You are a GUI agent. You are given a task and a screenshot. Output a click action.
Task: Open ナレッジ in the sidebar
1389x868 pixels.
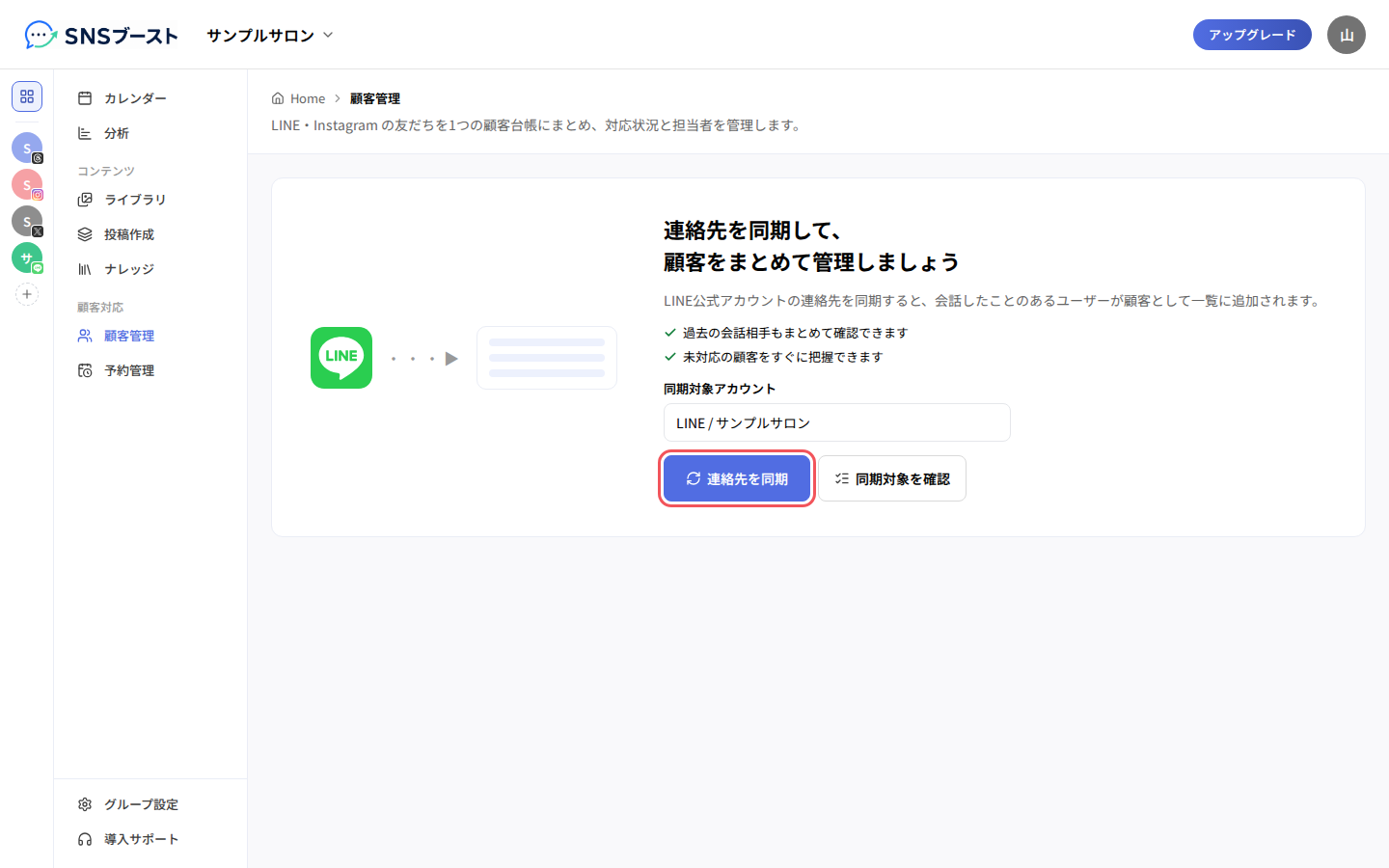tap(150, 269)
